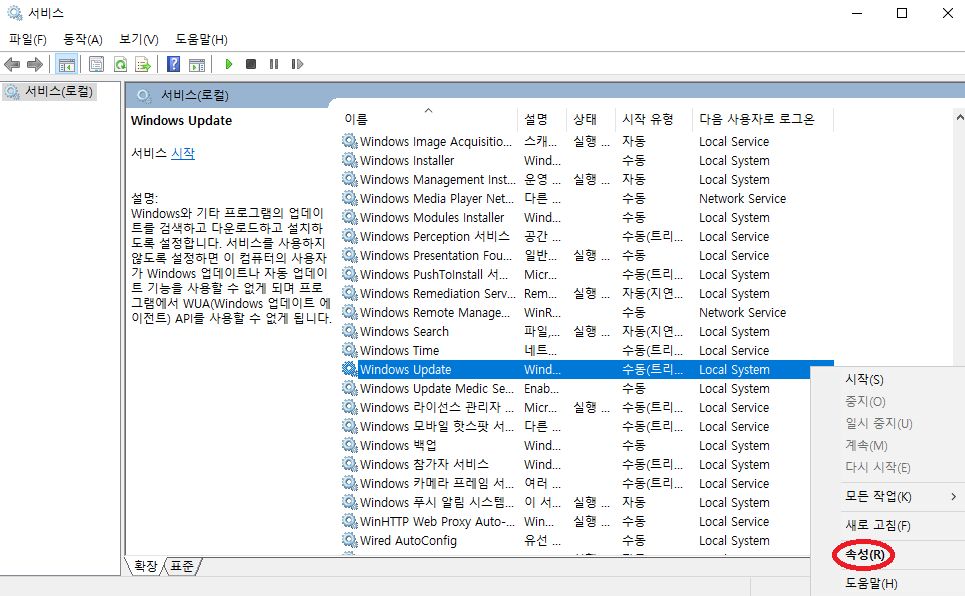
Task: Switch to the 확장 tab
Action: click(145, 565)
